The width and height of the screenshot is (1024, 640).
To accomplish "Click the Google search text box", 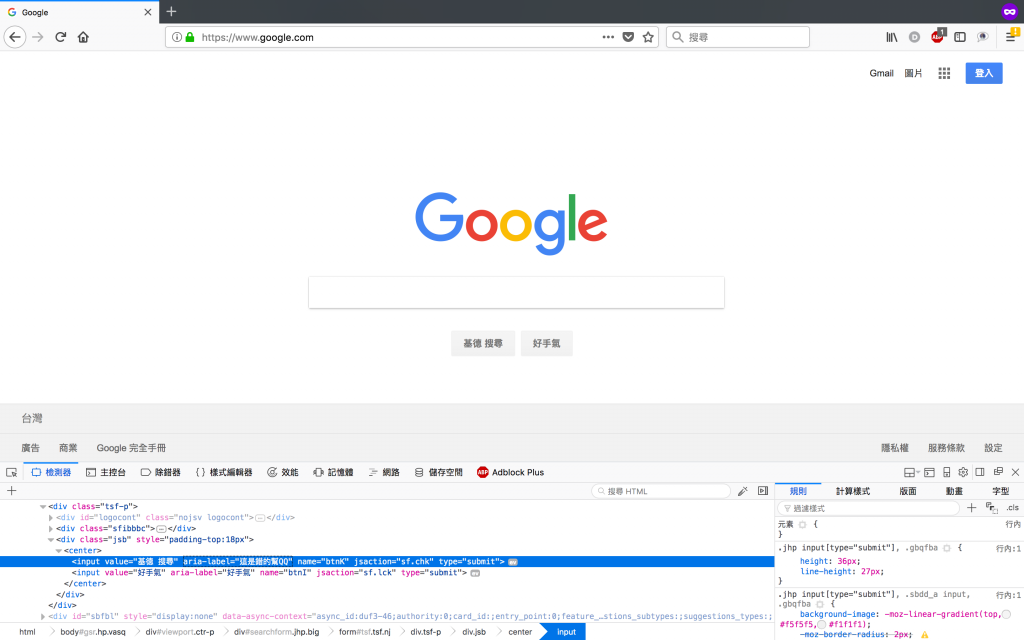I will 516,293.
